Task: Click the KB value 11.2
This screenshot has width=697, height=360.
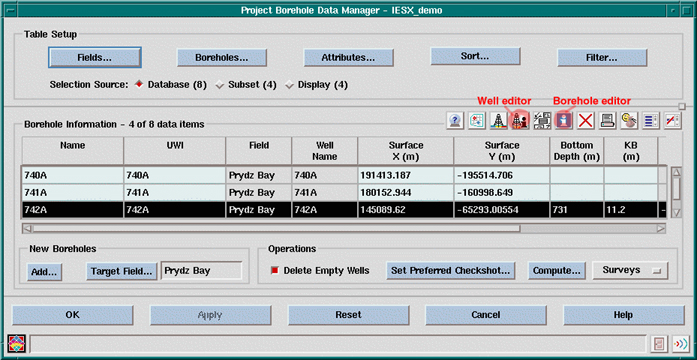Action: [631, 210]
